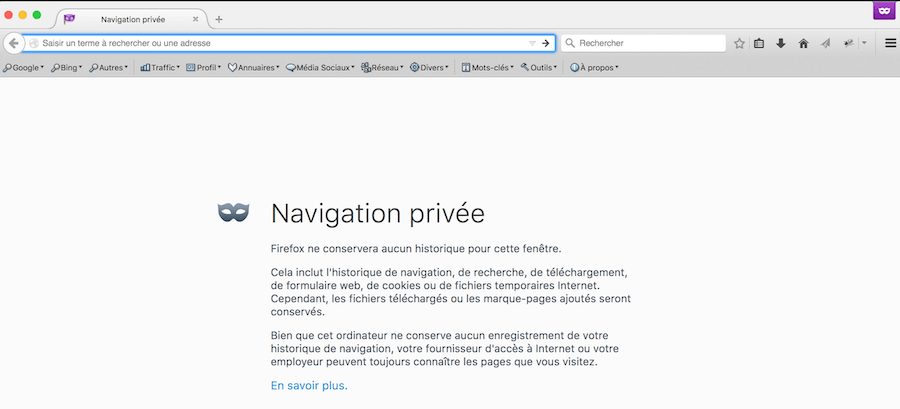Focus the address bar input
Image resolution: width=900 pixels, height=409 pixels.
click(x=280, y=43)
